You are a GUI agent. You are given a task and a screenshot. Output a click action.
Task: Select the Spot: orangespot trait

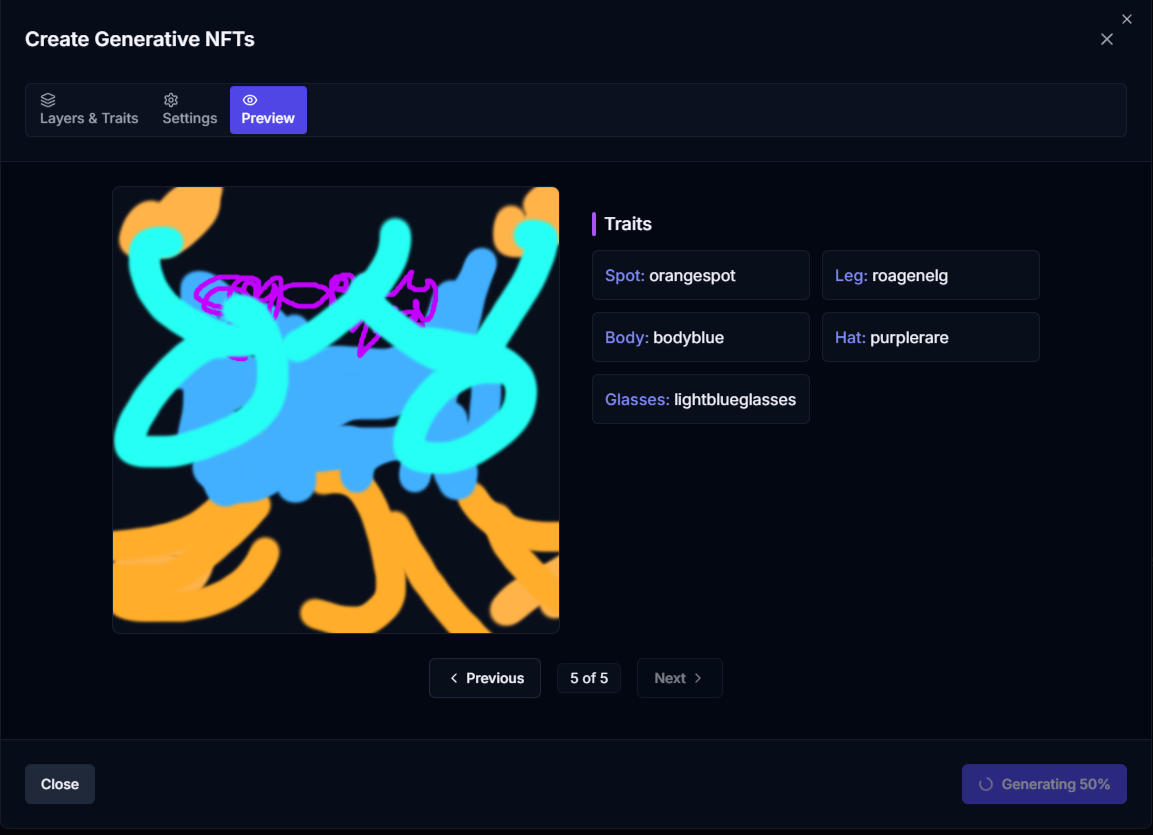click(x=700, y=275)
